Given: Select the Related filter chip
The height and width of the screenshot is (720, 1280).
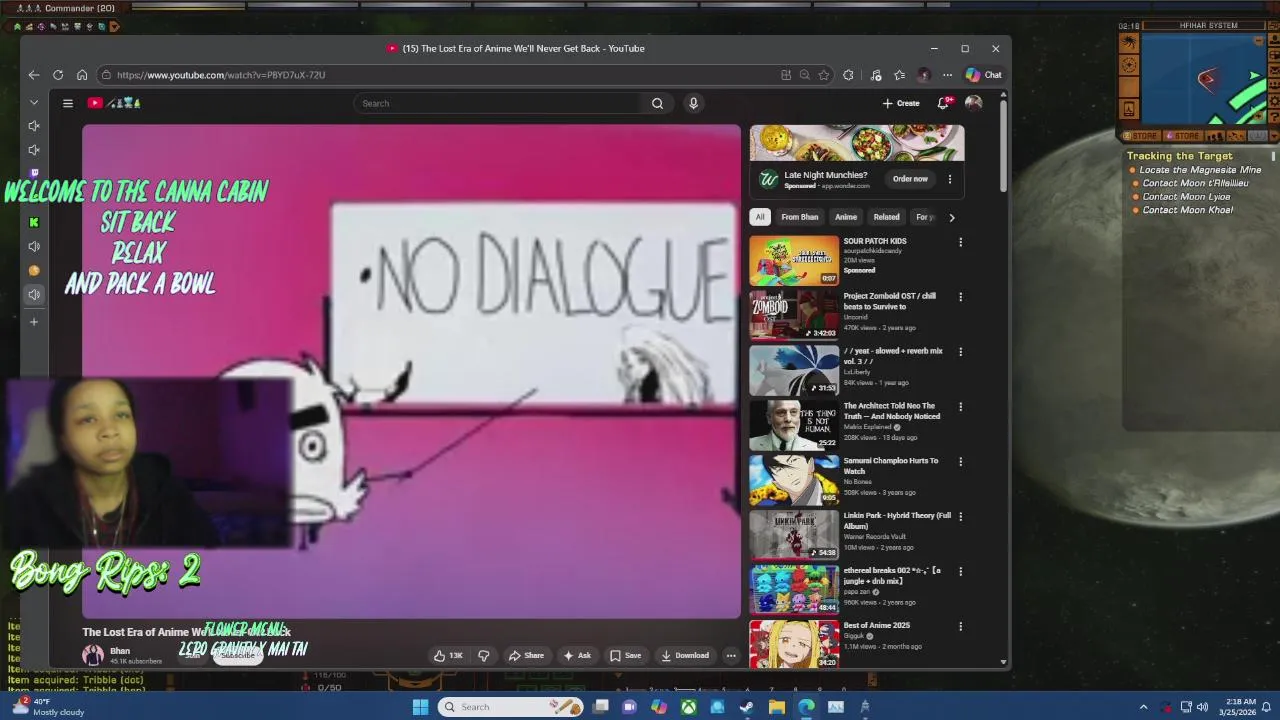Looking at the screenshot, I should point(886,217).
